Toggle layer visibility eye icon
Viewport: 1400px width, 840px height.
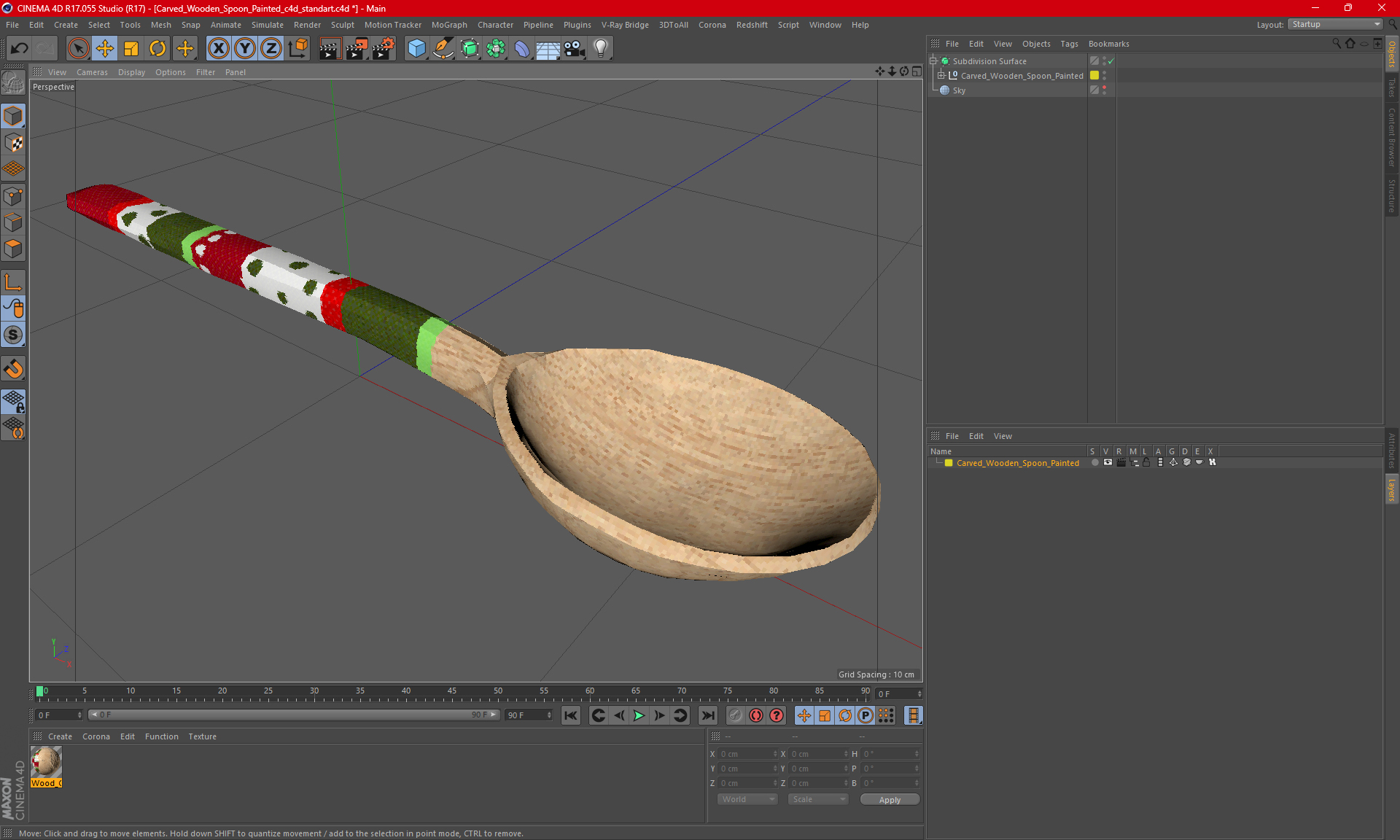pyautogui.click(x=1108, y=462)
